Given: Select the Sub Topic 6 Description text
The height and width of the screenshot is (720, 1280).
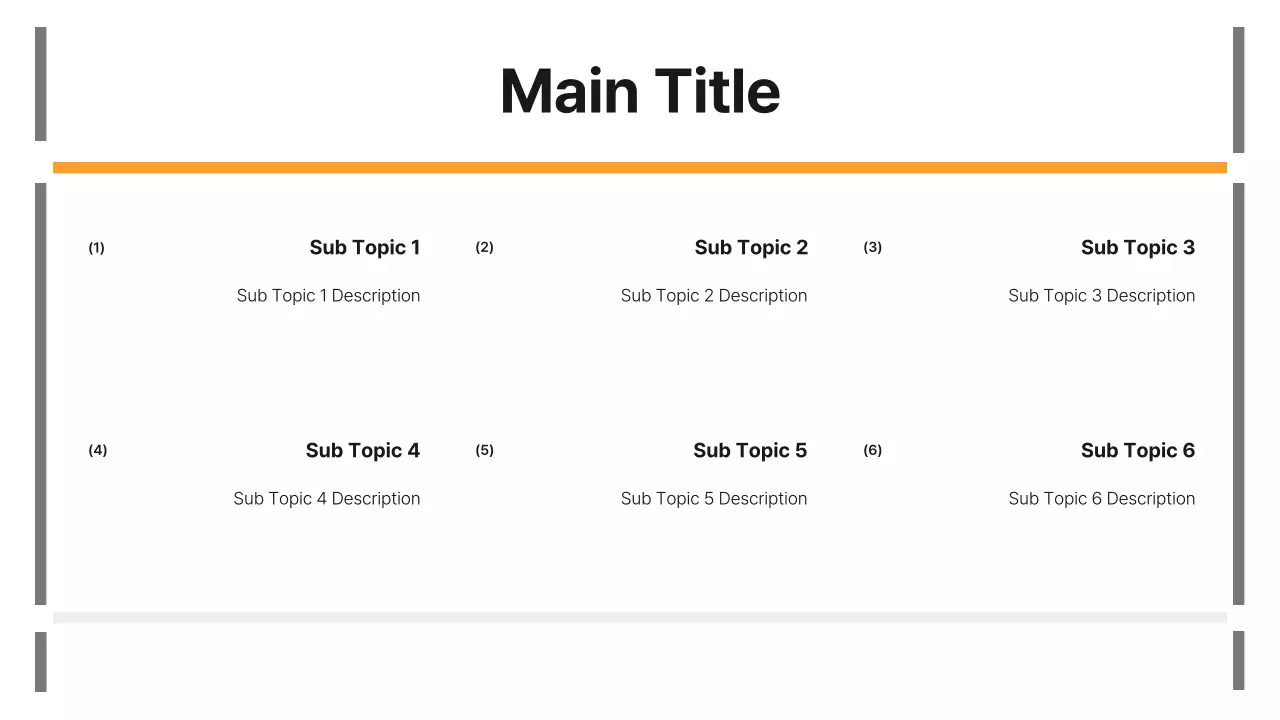Looking at the screenshot, I should click(x=1101, y=498).
